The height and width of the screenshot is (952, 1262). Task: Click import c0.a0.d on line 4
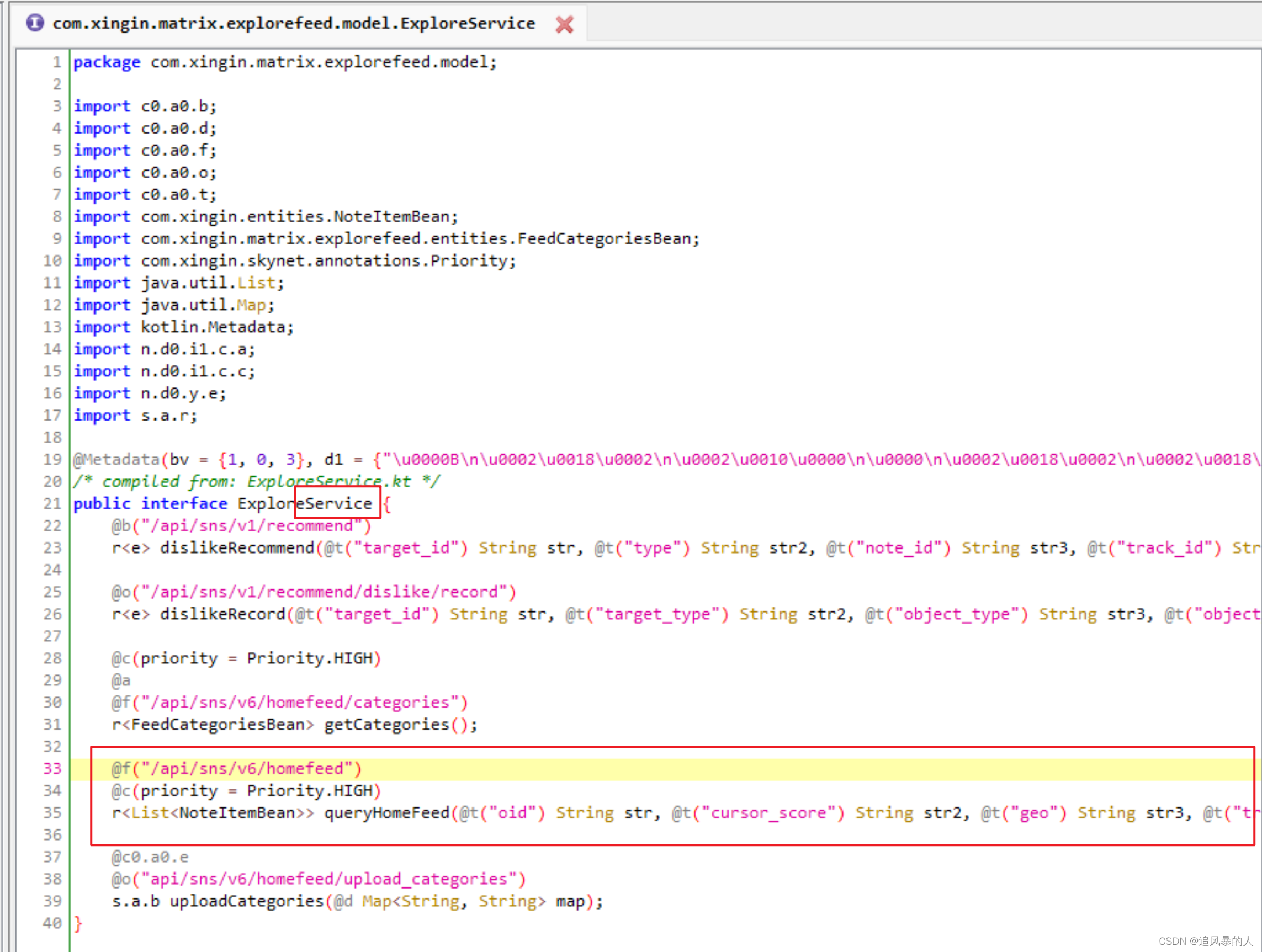coord(145,129)
